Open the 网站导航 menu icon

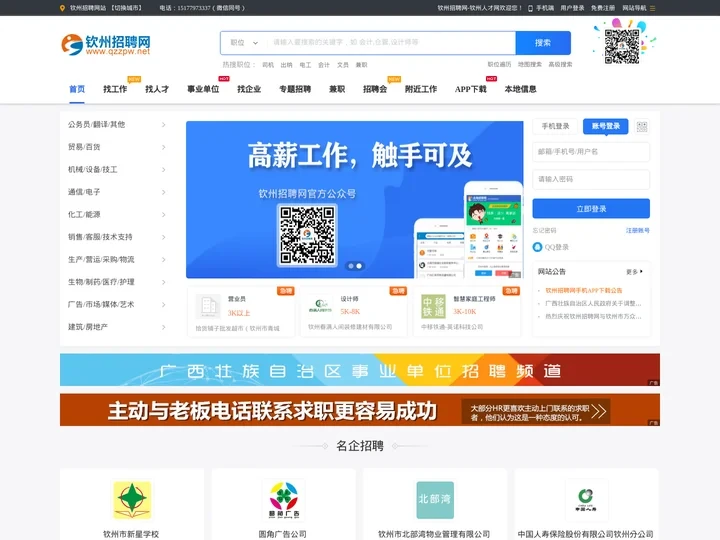[x=652, y=8]
